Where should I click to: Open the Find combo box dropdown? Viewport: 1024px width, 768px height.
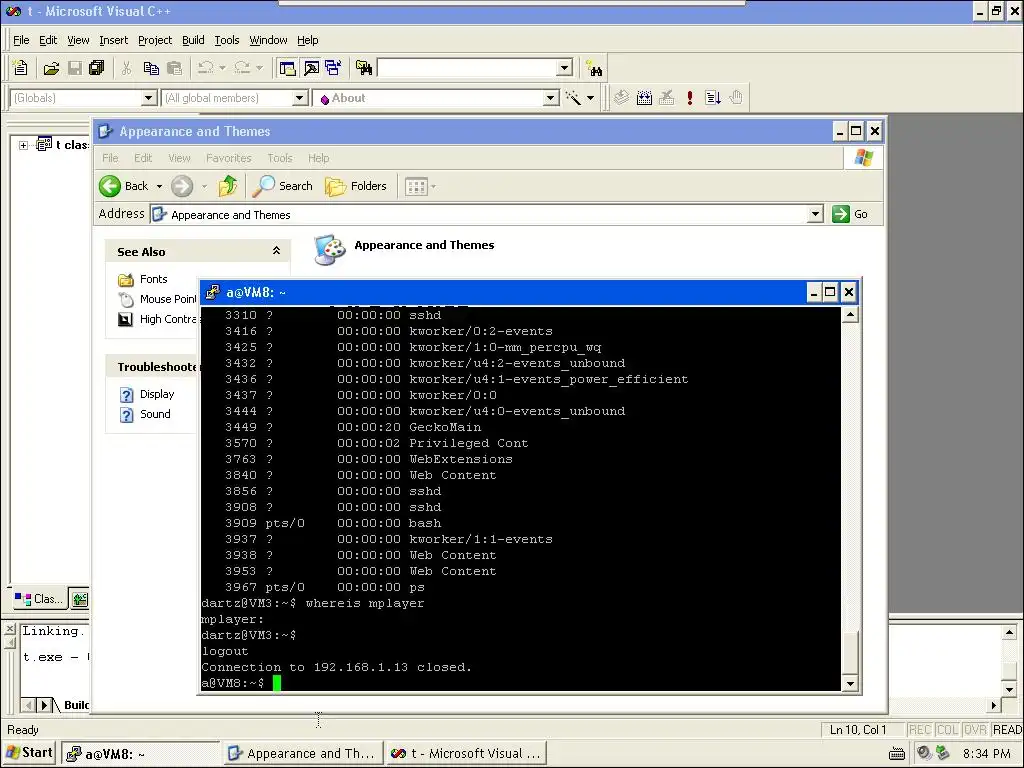[565, 68]
